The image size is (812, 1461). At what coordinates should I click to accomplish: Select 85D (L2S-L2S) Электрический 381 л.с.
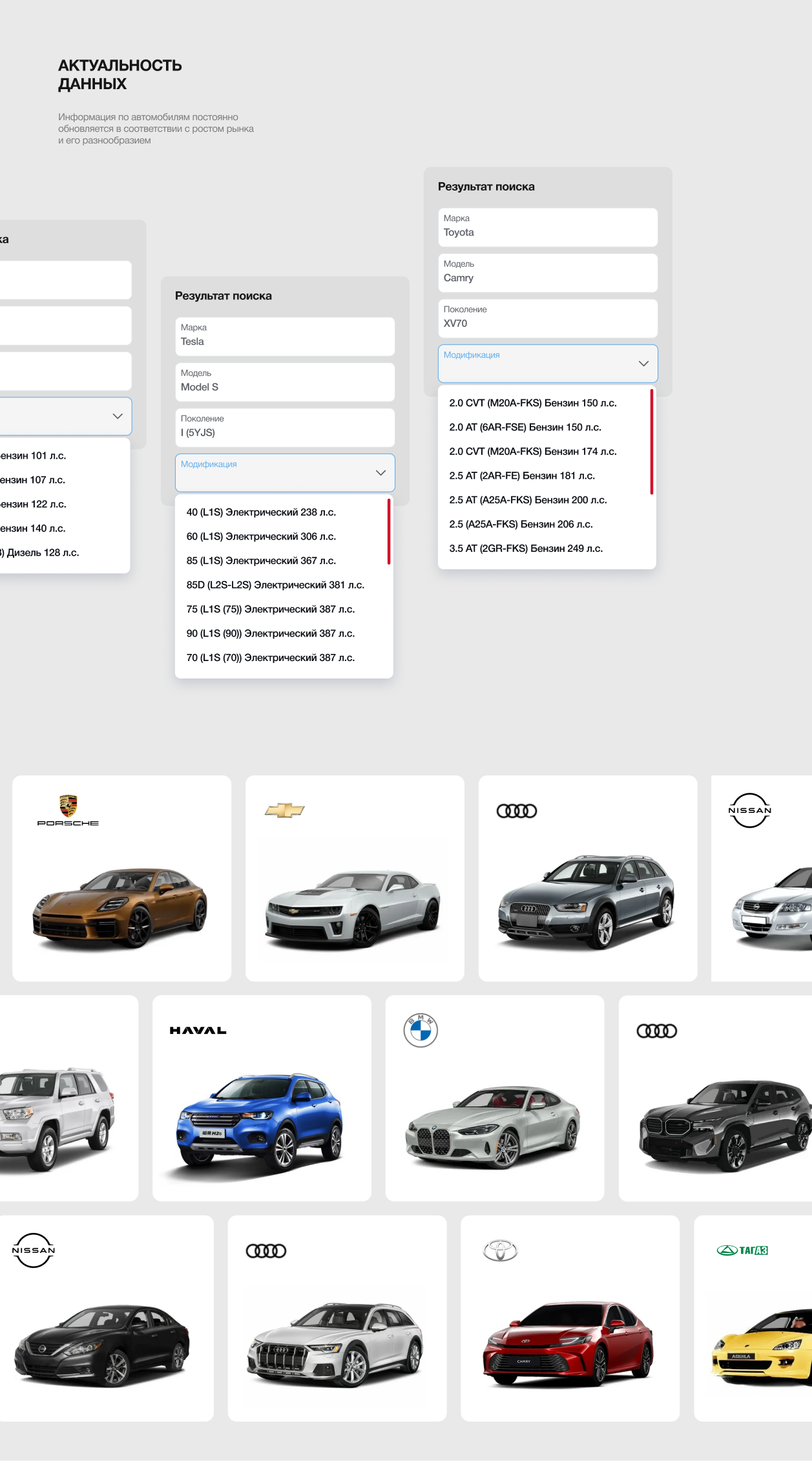coord(275,585)
